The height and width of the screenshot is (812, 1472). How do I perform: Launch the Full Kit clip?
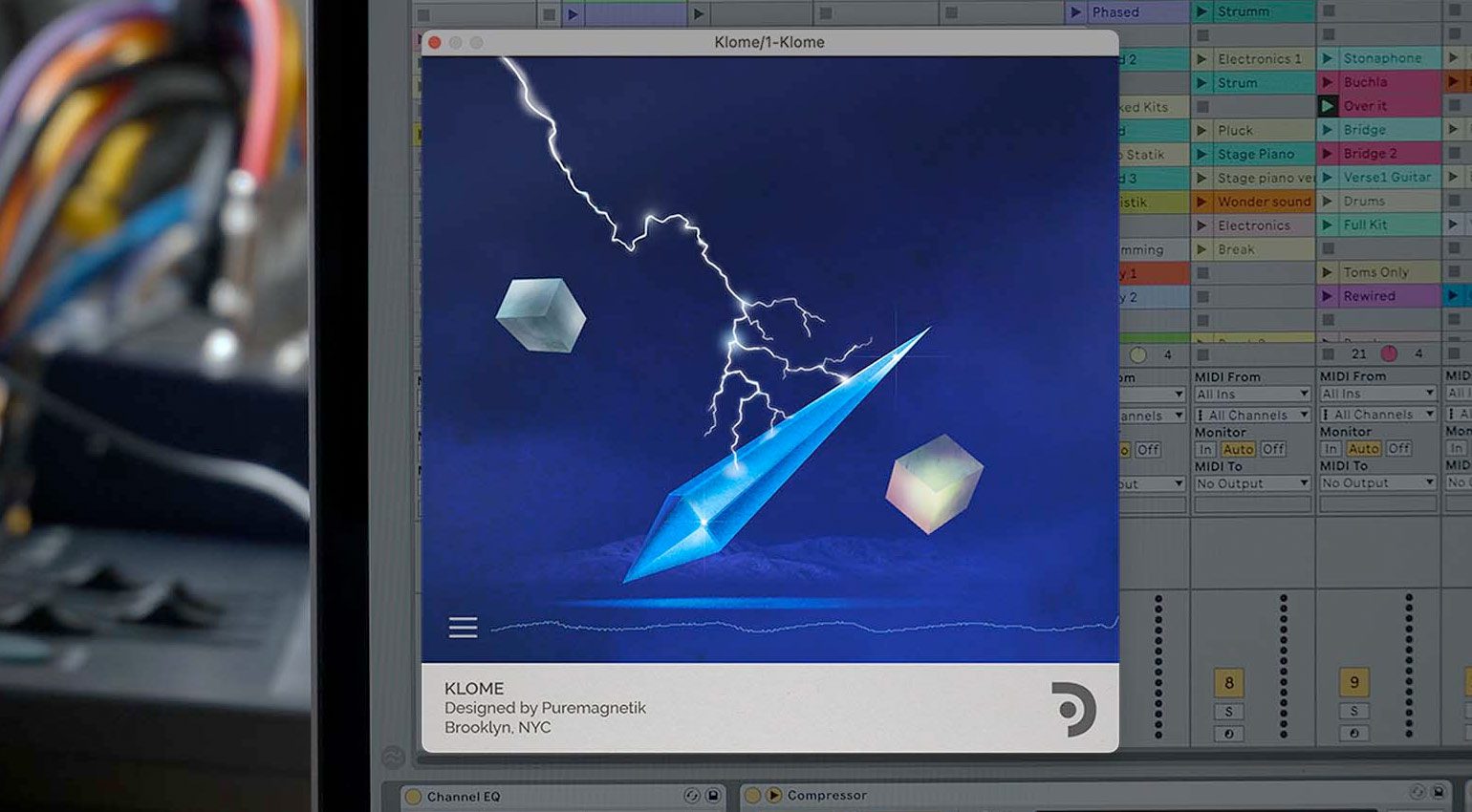point(1328,224)
